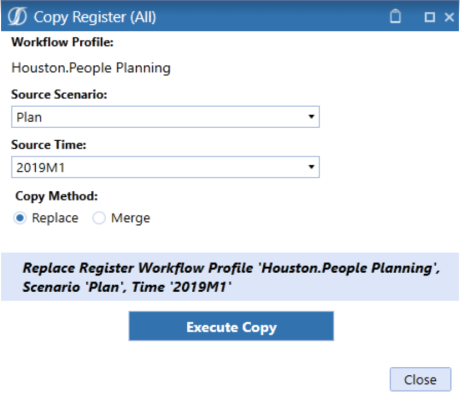This screenshot has height=400, width=460.
Task: Click the Copy Method label
Action: tap(57, 196)
